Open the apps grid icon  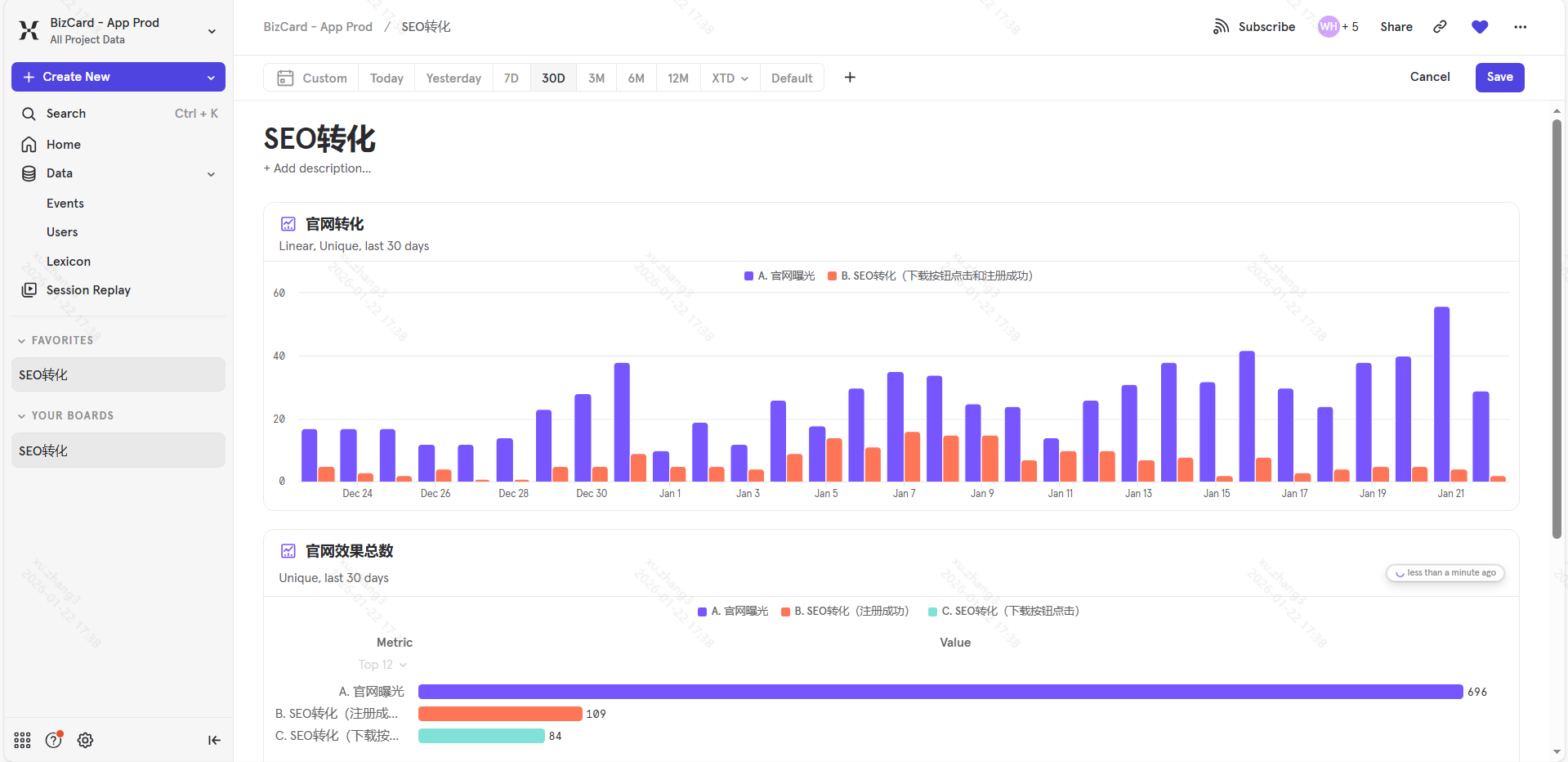pos(22,740)
